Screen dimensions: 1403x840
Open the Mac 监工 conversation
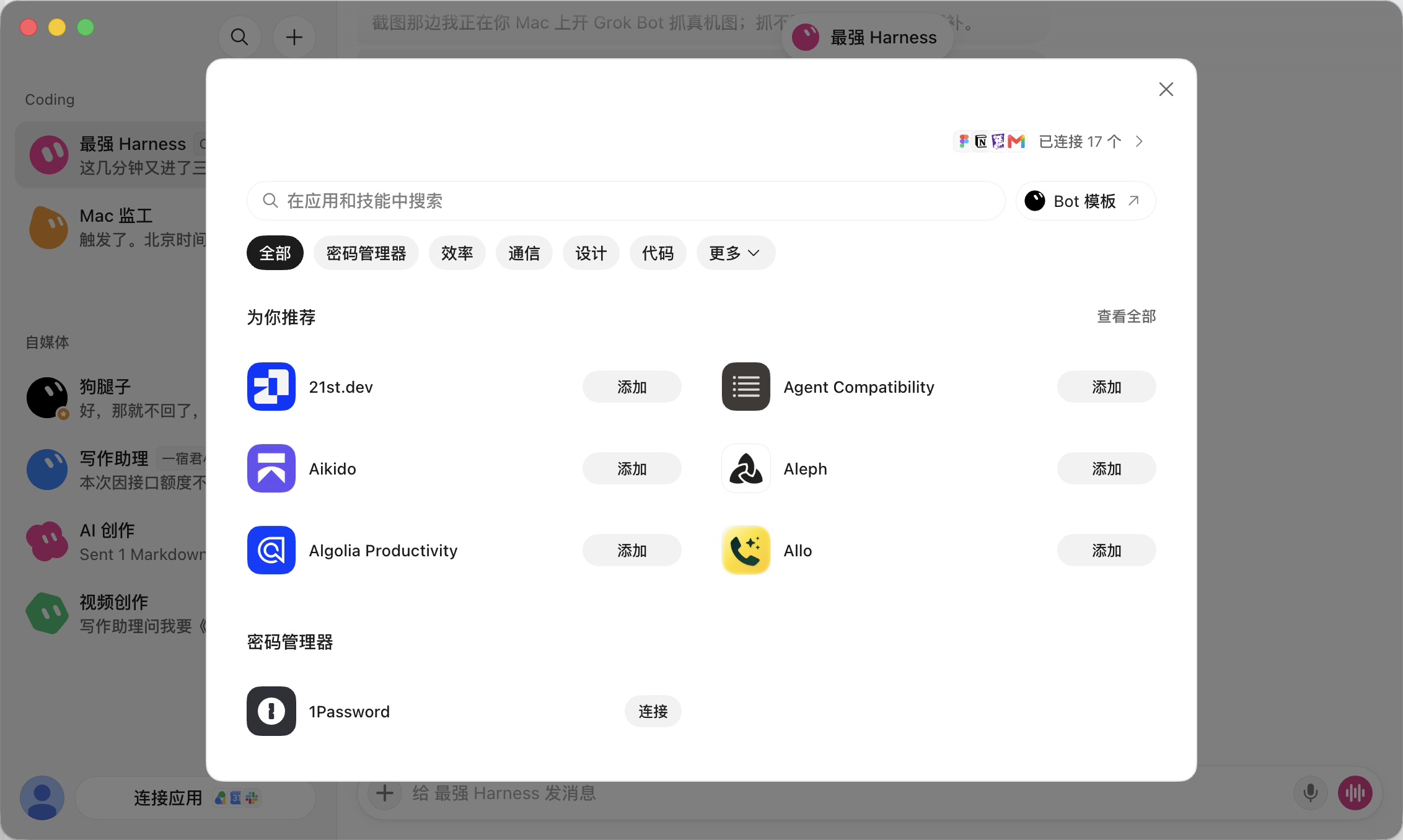tap(112, 227)
